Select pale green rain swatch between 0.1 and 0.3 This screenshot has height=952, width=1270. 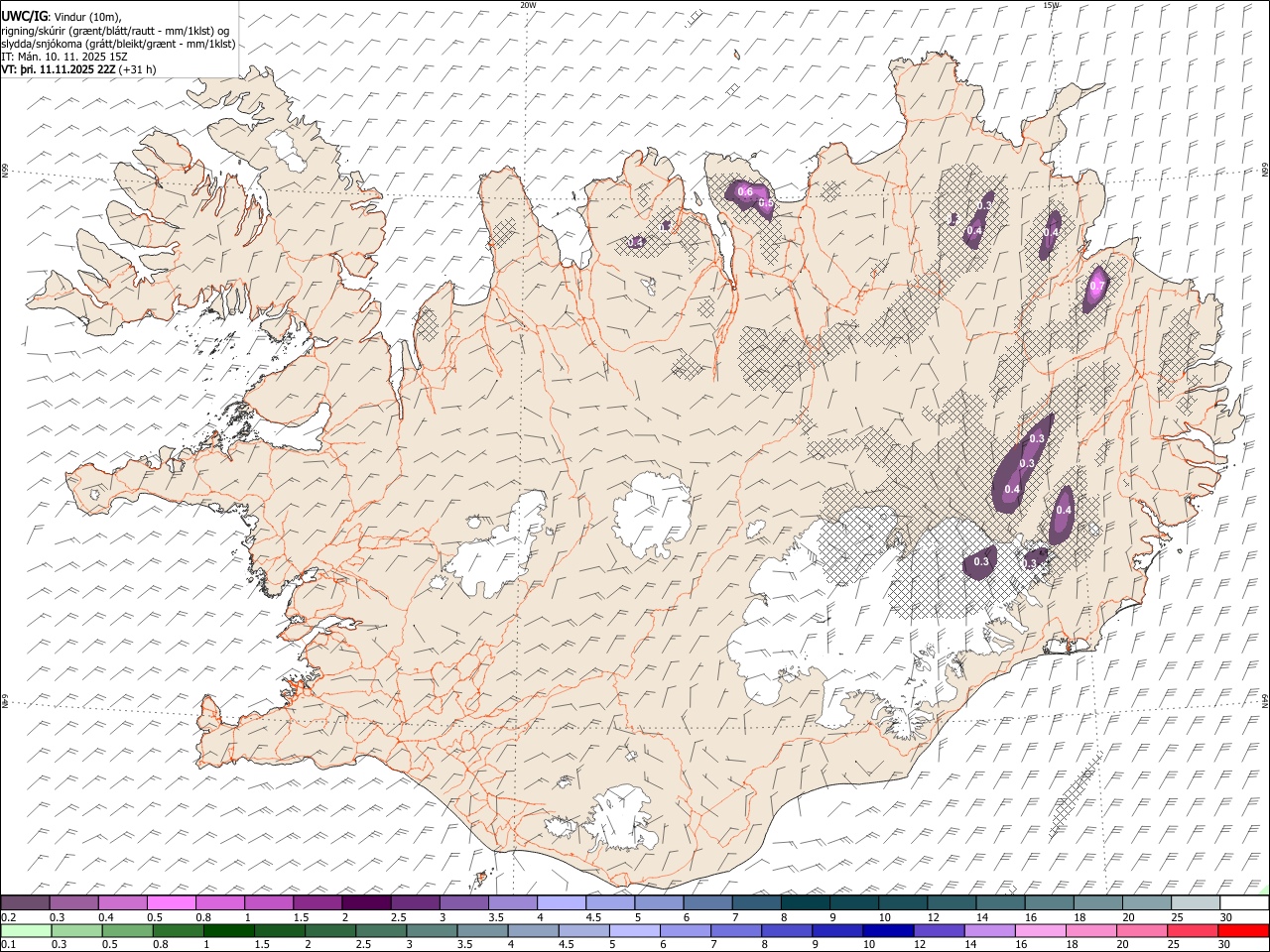coord(26,930)
